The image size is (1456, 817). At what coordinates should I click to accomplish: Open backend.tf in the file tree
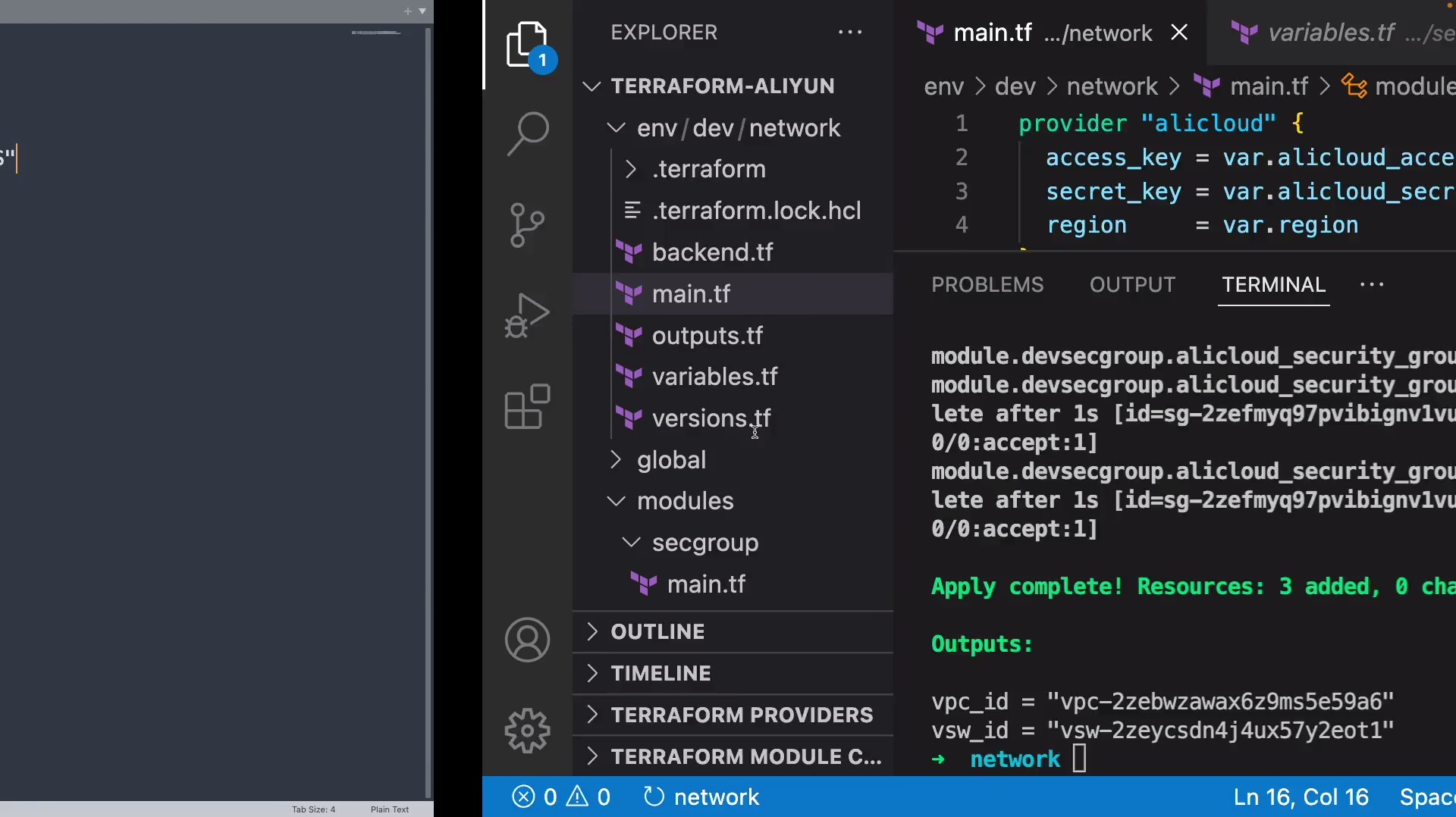click(x=712, y=252)
